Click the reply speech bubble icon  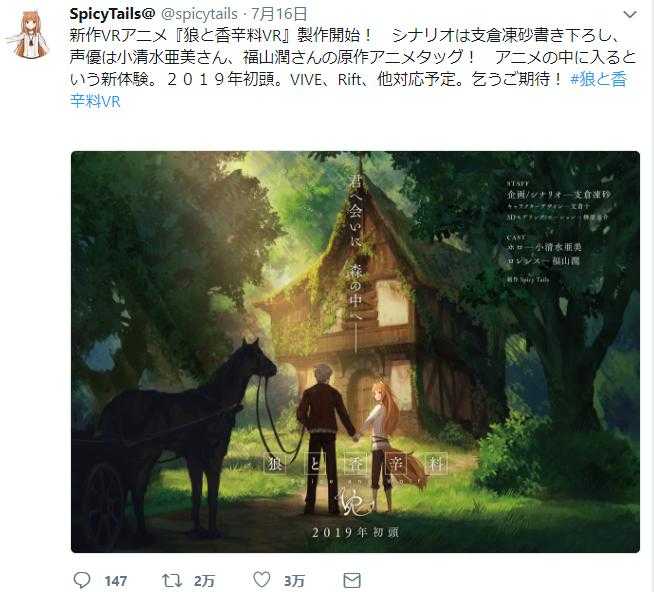pos(82,580)
